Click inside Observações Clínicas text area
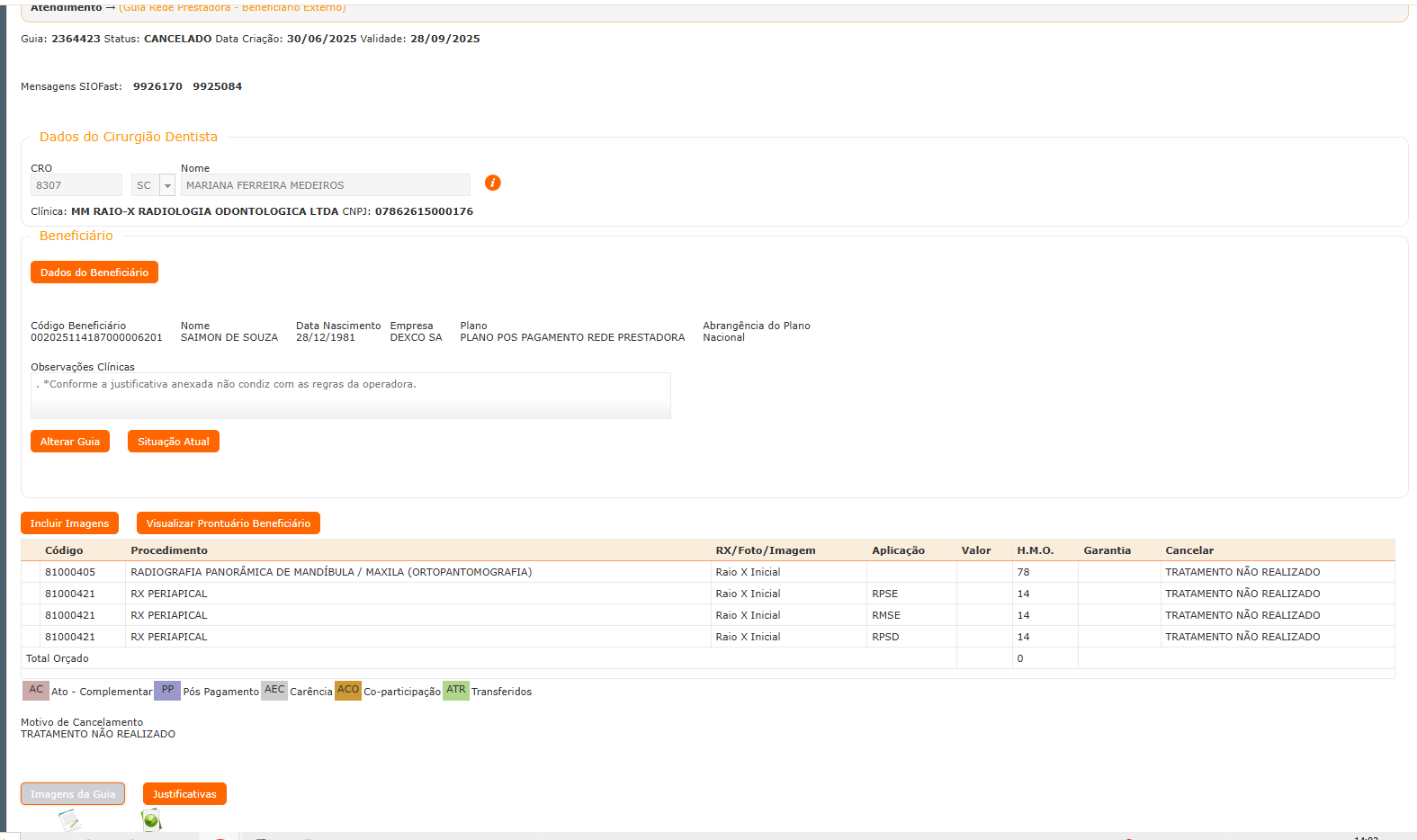Screen dimensions: 1417x840 point(350,396)
